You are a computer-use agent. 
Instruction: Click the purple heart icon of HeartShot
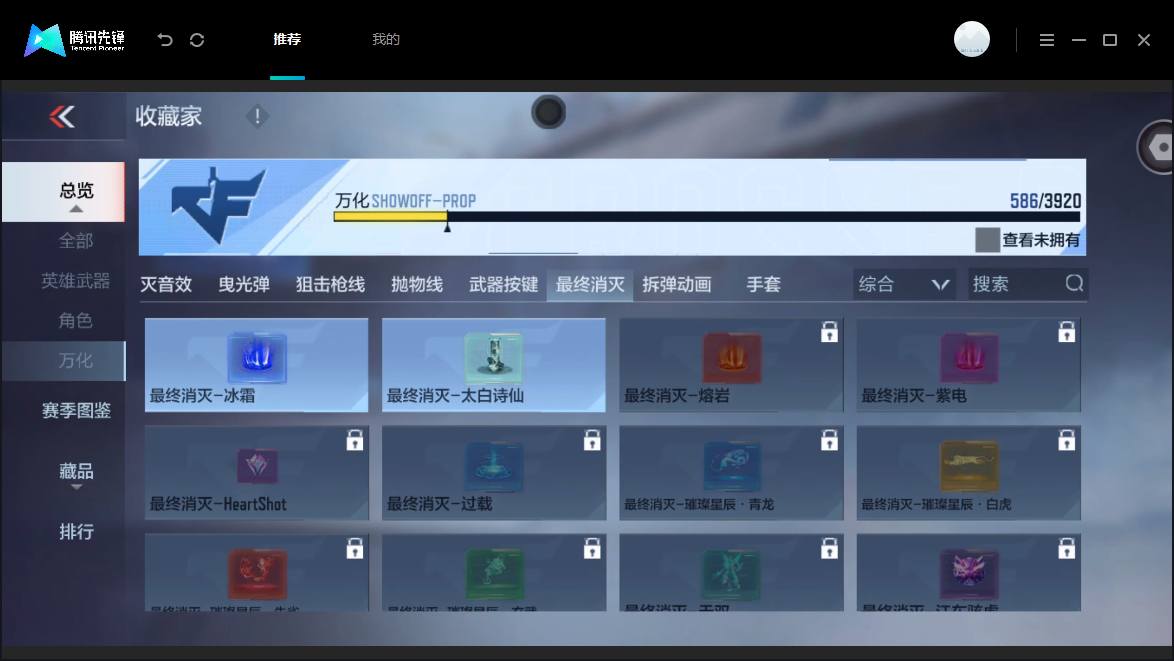point(257,466)
